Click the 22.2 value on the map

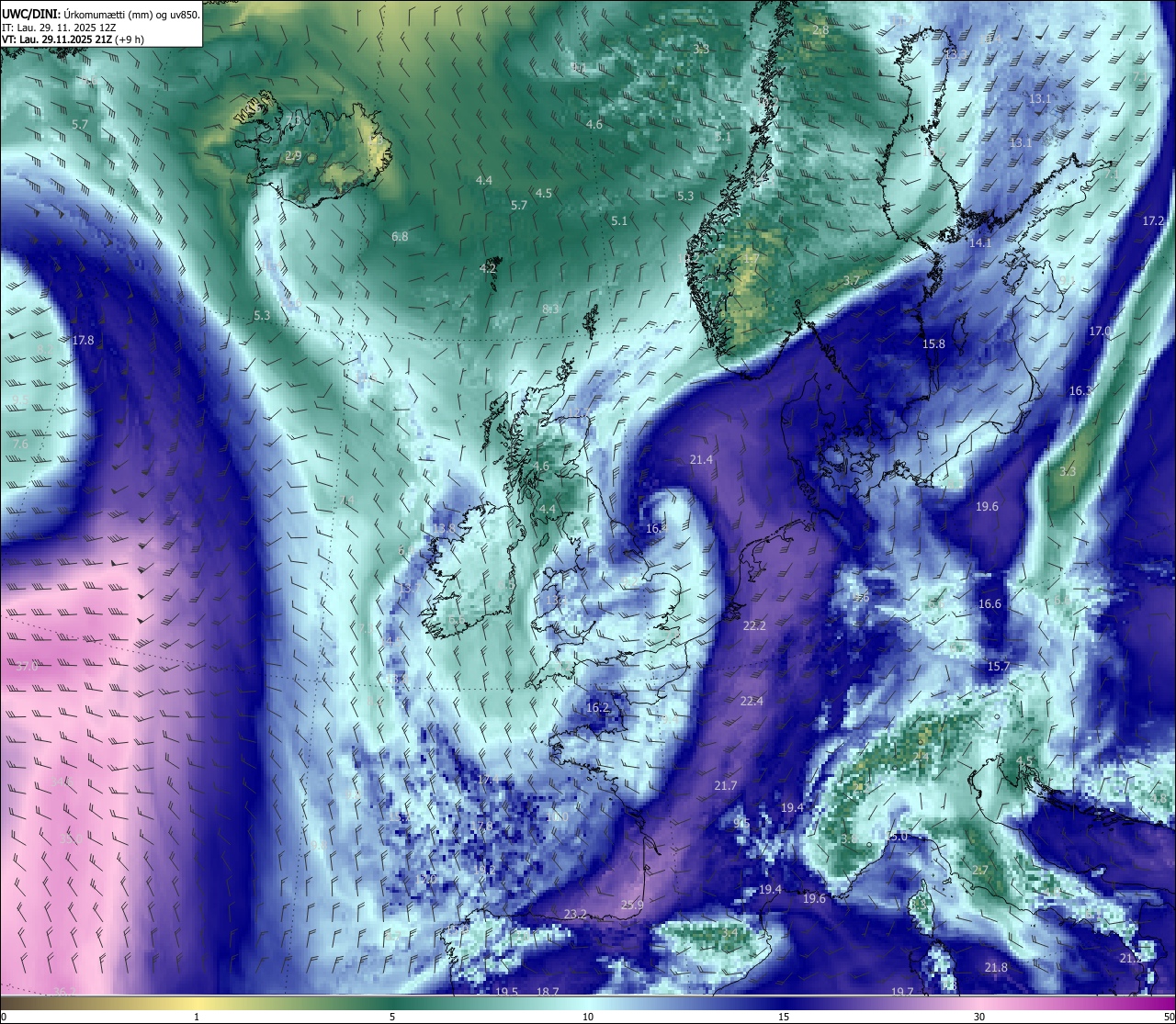click(x=754, y=625)
